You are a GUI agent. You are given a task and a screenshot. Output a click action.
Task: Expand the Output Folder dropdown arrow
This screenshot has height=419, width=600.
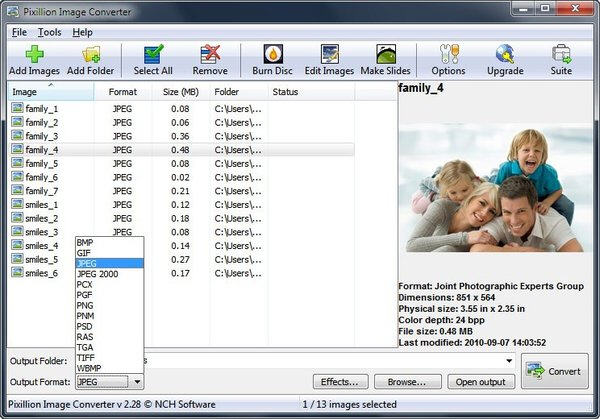pyautogui.click(x=510, y=360)
